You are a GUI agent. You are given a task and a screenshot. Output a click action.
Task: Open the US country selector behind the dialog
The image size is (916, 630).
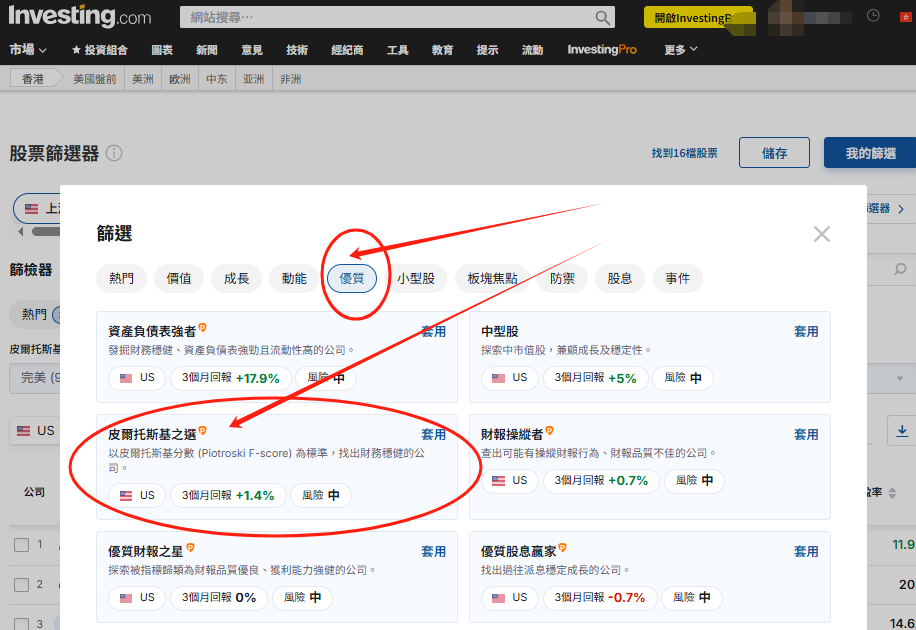tap(35, 431)
